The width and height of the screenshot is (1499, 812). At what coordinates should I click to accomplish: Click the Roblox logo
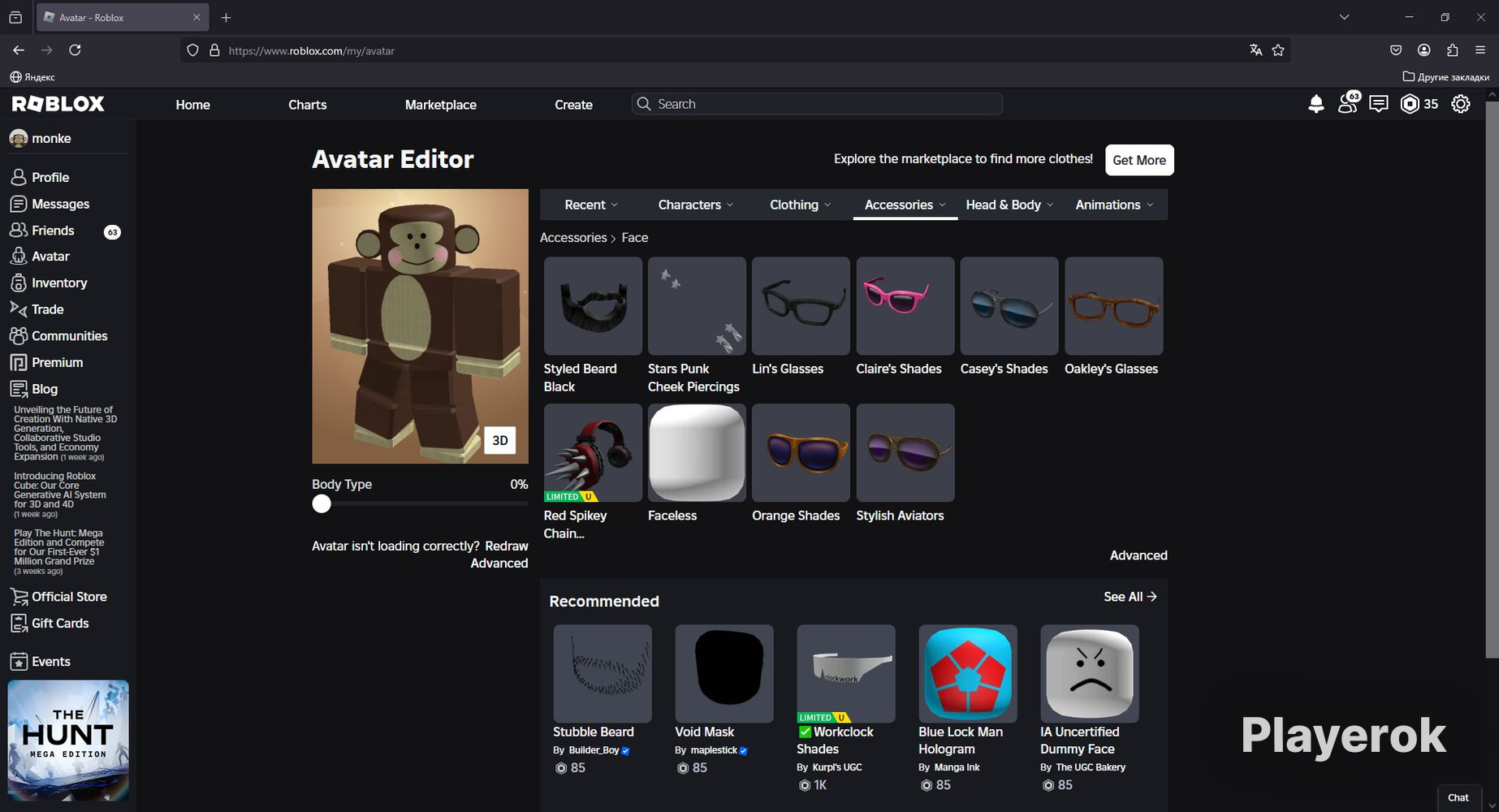tap(58, 104)
